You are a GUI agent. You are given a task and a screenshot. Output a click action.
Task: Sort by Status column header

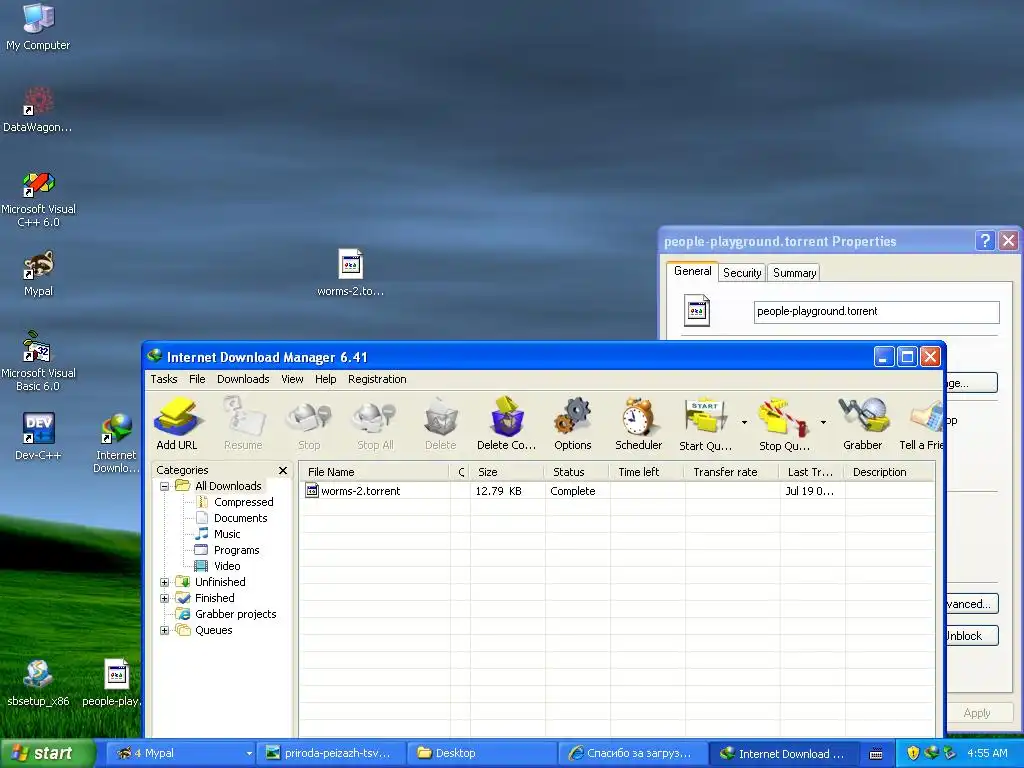(577, 472)
